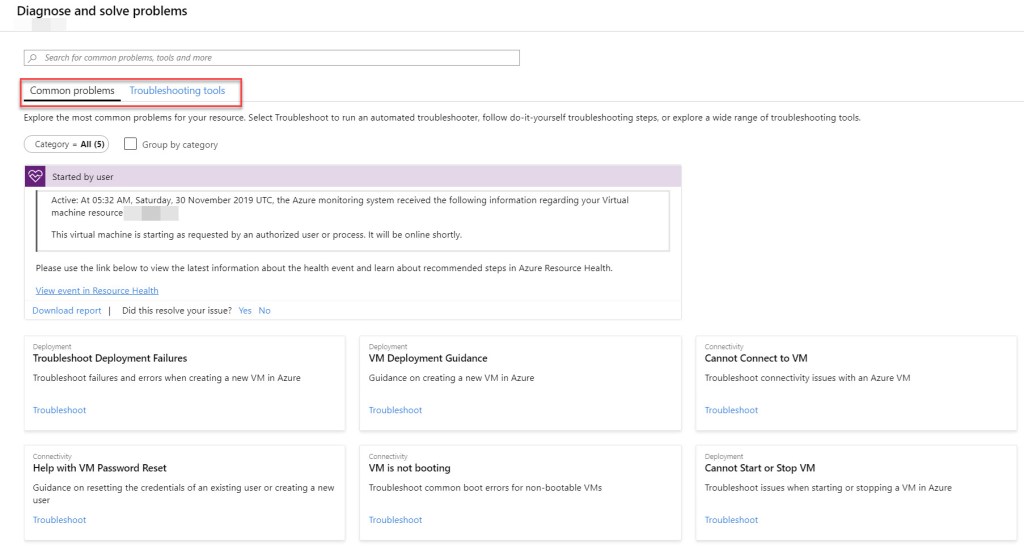
Task: Enable the Group by category checkbox
Action: [131, 144]
